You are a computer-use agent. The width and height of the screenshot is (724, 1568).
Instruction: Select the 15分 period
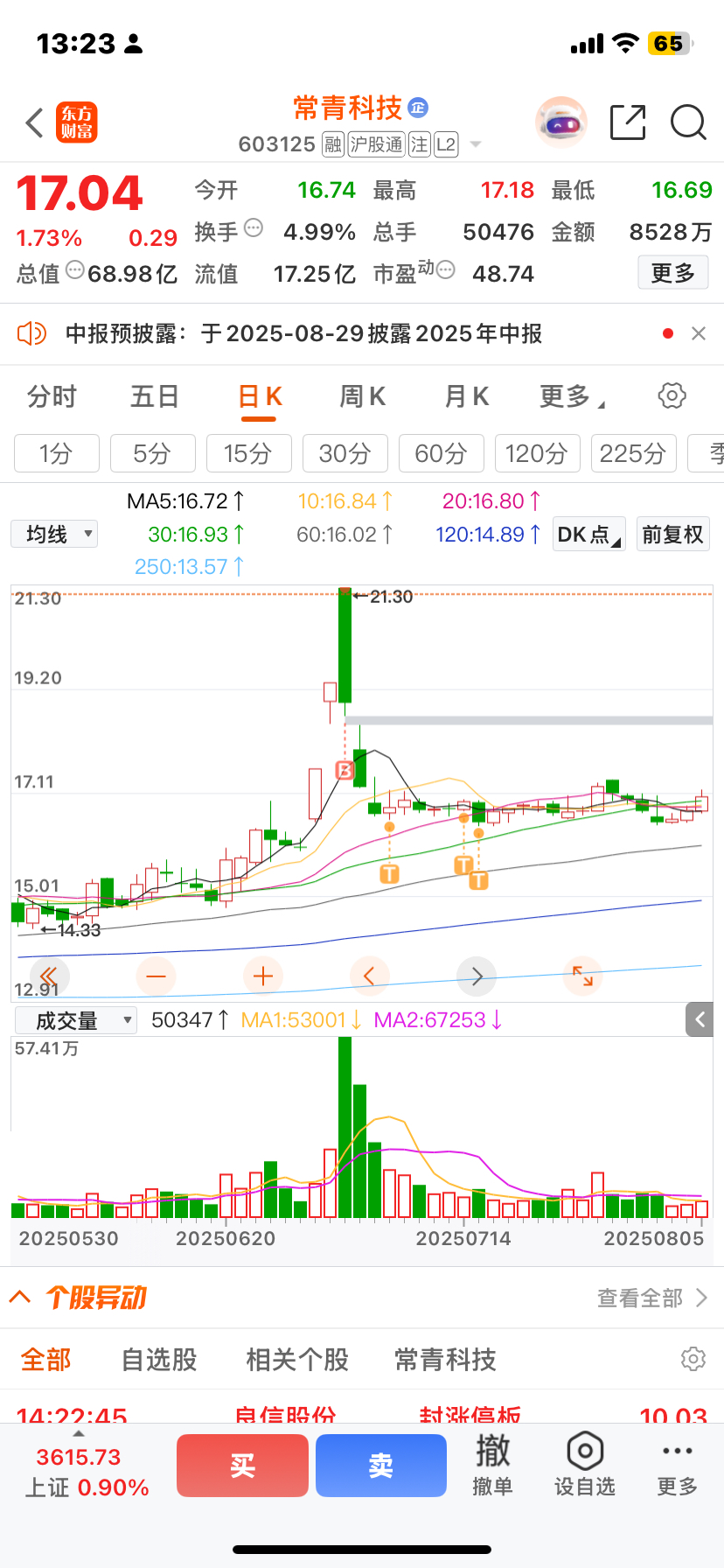249,453
